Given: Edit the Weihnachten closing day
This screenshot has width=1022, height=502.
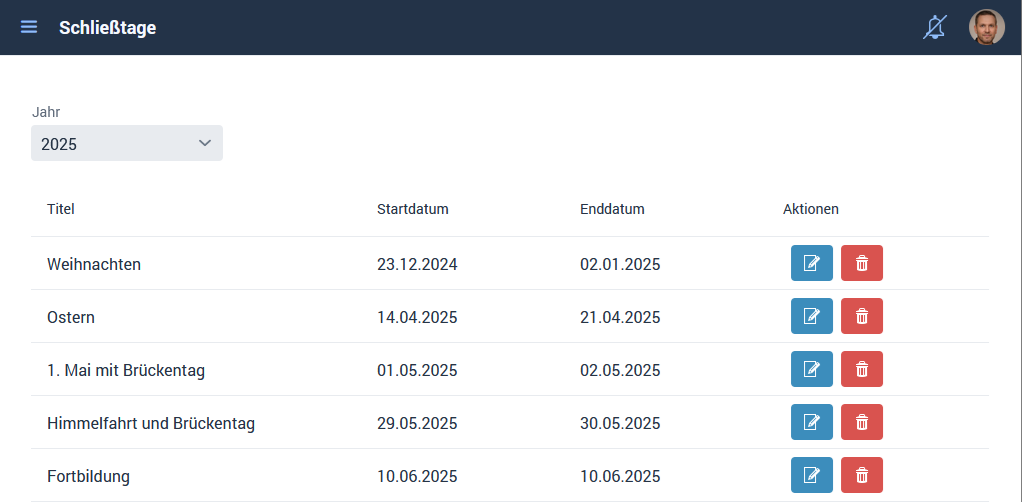Looking at the screenshot, I should coord(811,264).
